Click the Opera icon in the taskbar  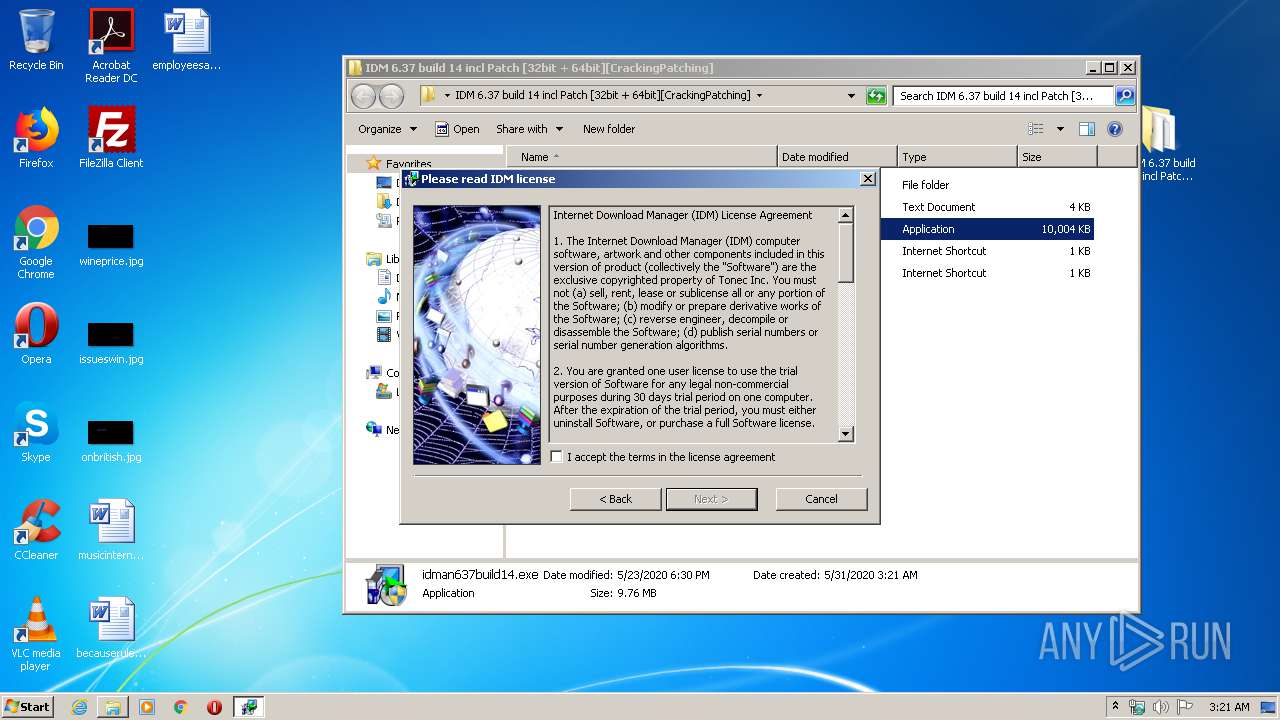point(215,707)
